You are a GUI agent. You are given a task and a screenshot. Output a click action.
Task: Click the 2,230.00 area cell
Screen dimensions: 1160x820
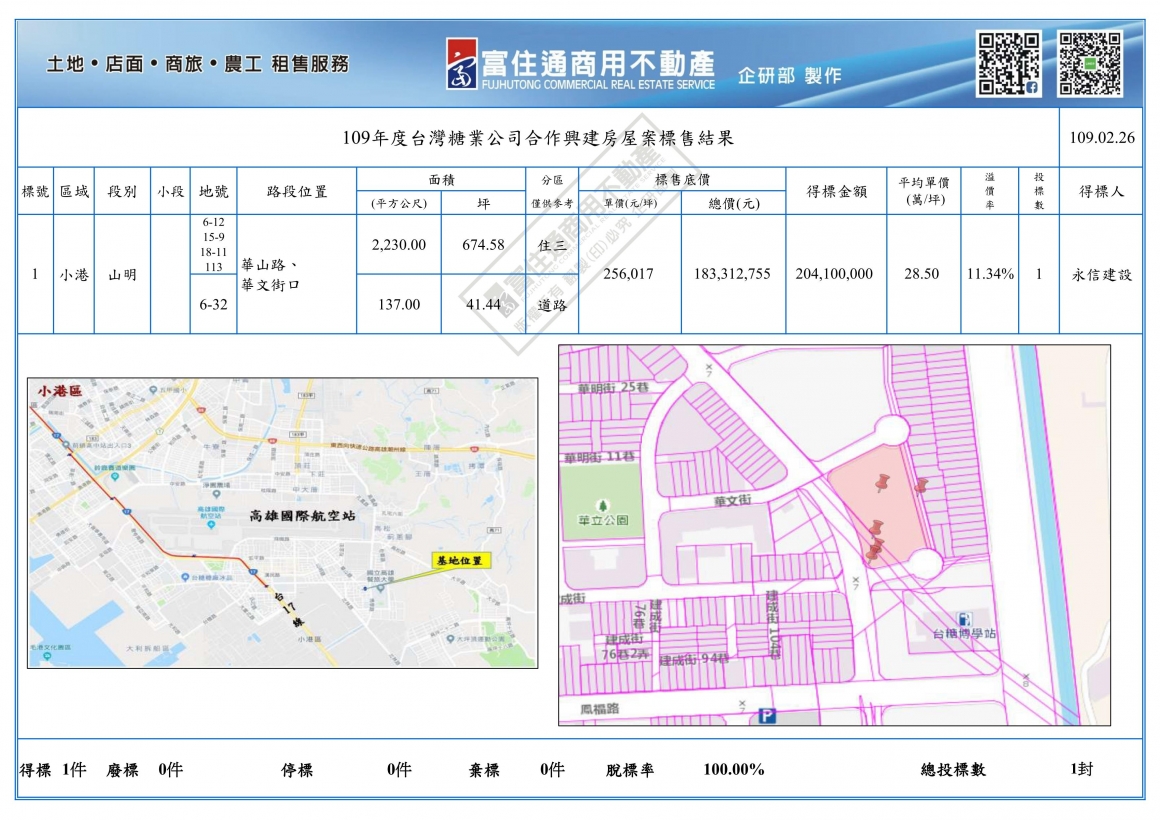click(399, 244)
